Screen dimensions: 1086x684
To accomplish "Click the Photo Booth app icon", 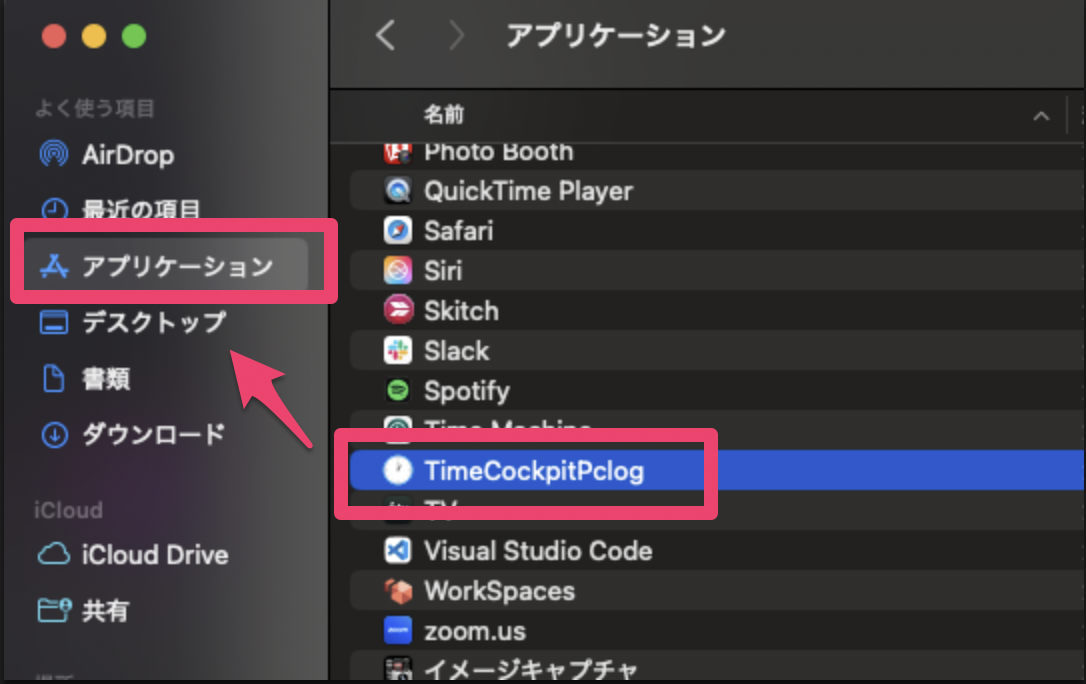I will 398,154.
